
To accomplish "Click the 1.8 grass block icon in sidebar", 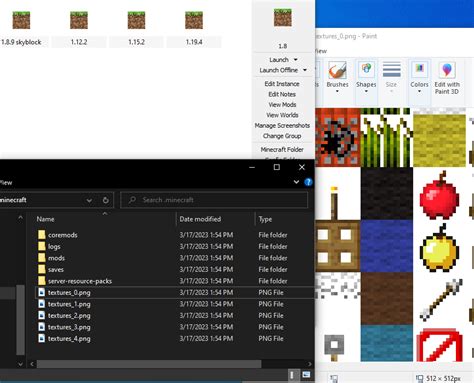I will (x=283, y=17).
